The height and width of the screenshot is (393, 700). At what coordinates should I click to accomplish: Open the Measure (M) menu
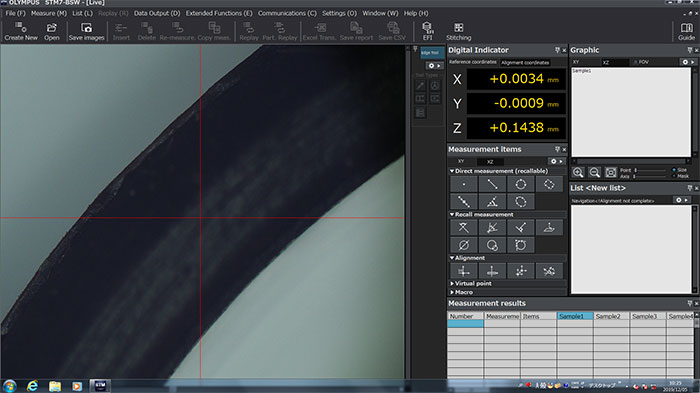tap(49, 13)
